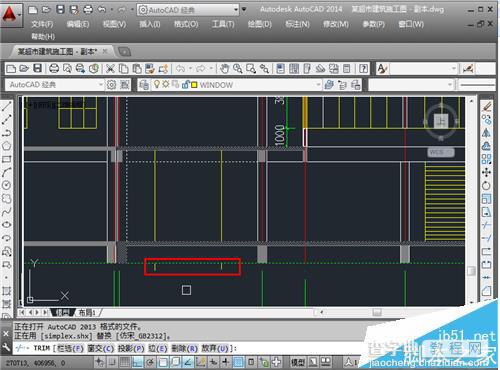The height and width of the screenshot is (370, 500).
Task: Open the 格式(O) menu
Action: (186, 24)
